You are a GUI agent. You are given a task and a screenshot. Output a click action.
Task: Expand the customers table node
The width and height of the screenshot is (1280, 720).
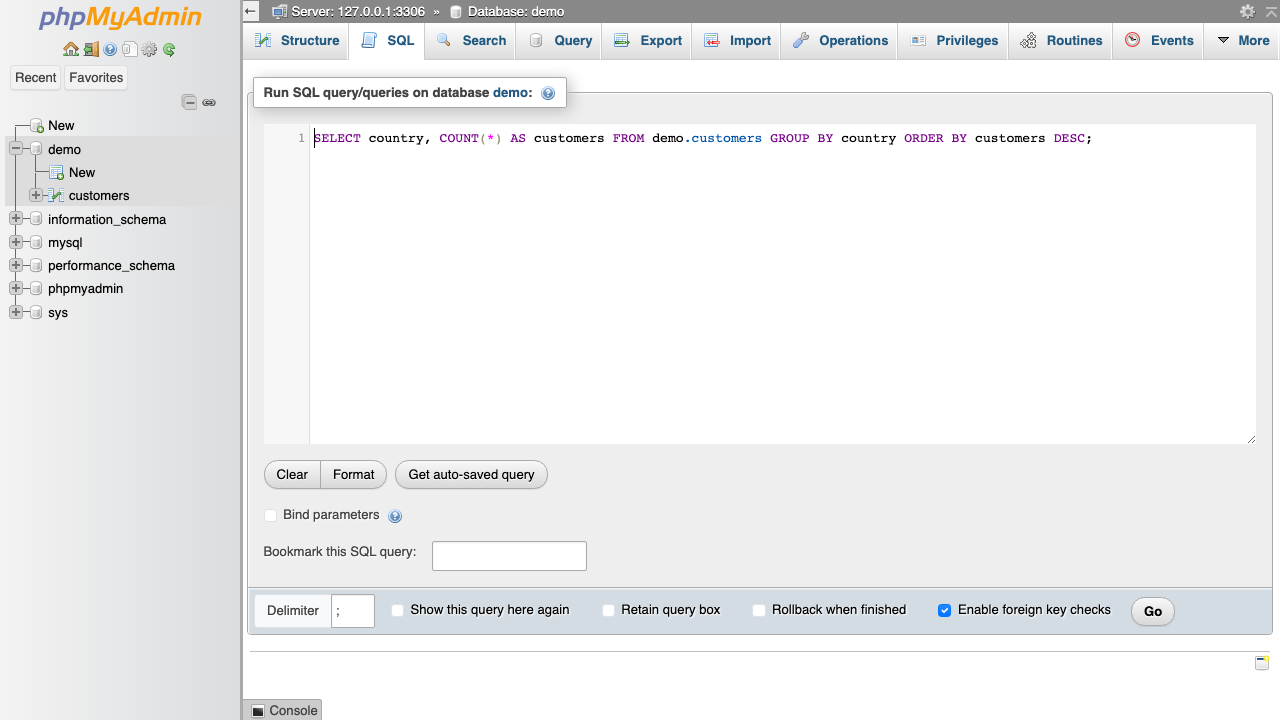(x=36, y=195)
